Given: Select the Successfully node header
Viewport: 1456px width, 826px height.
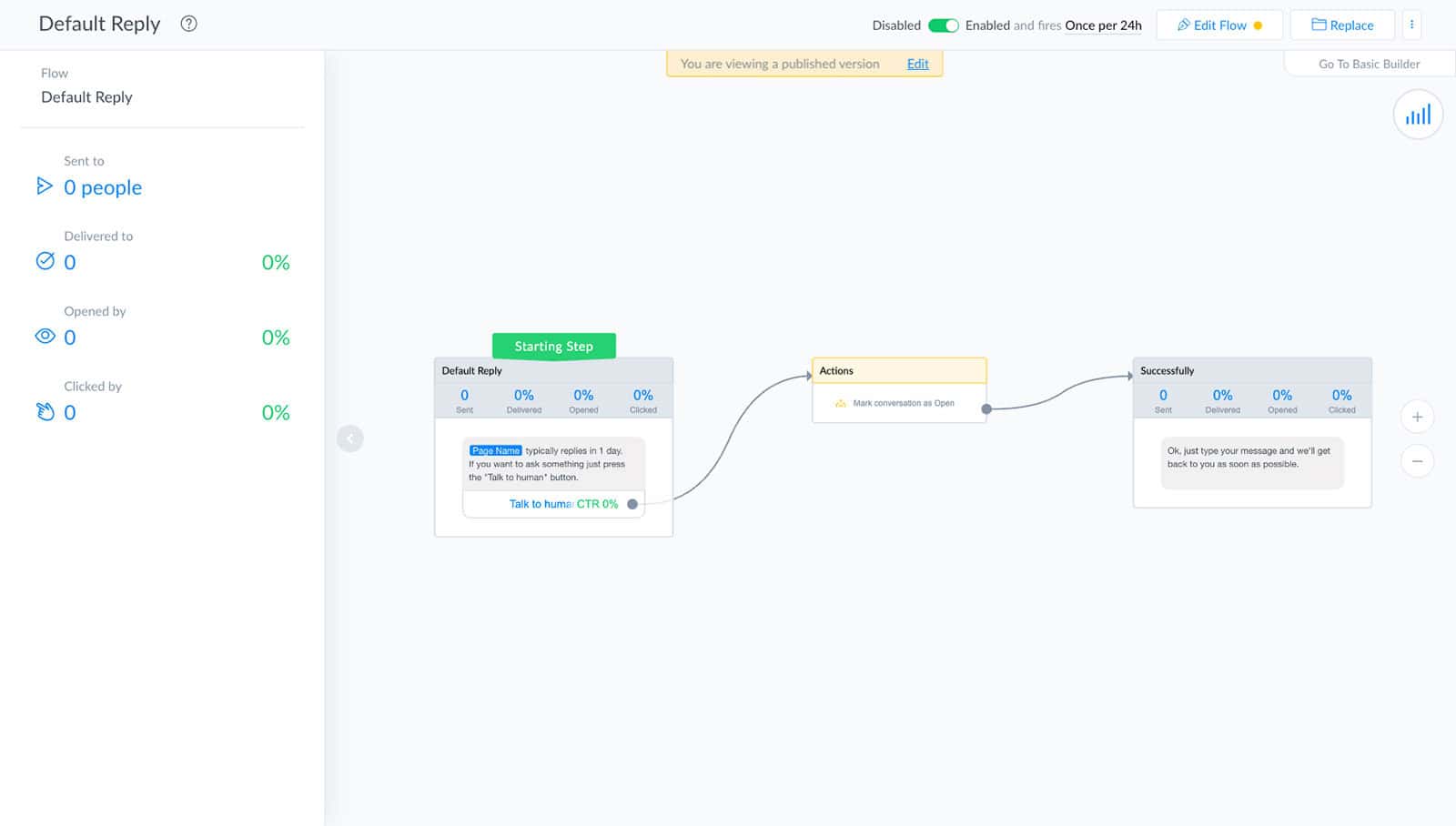Looking at the screenshot, I should point(1252,370).
